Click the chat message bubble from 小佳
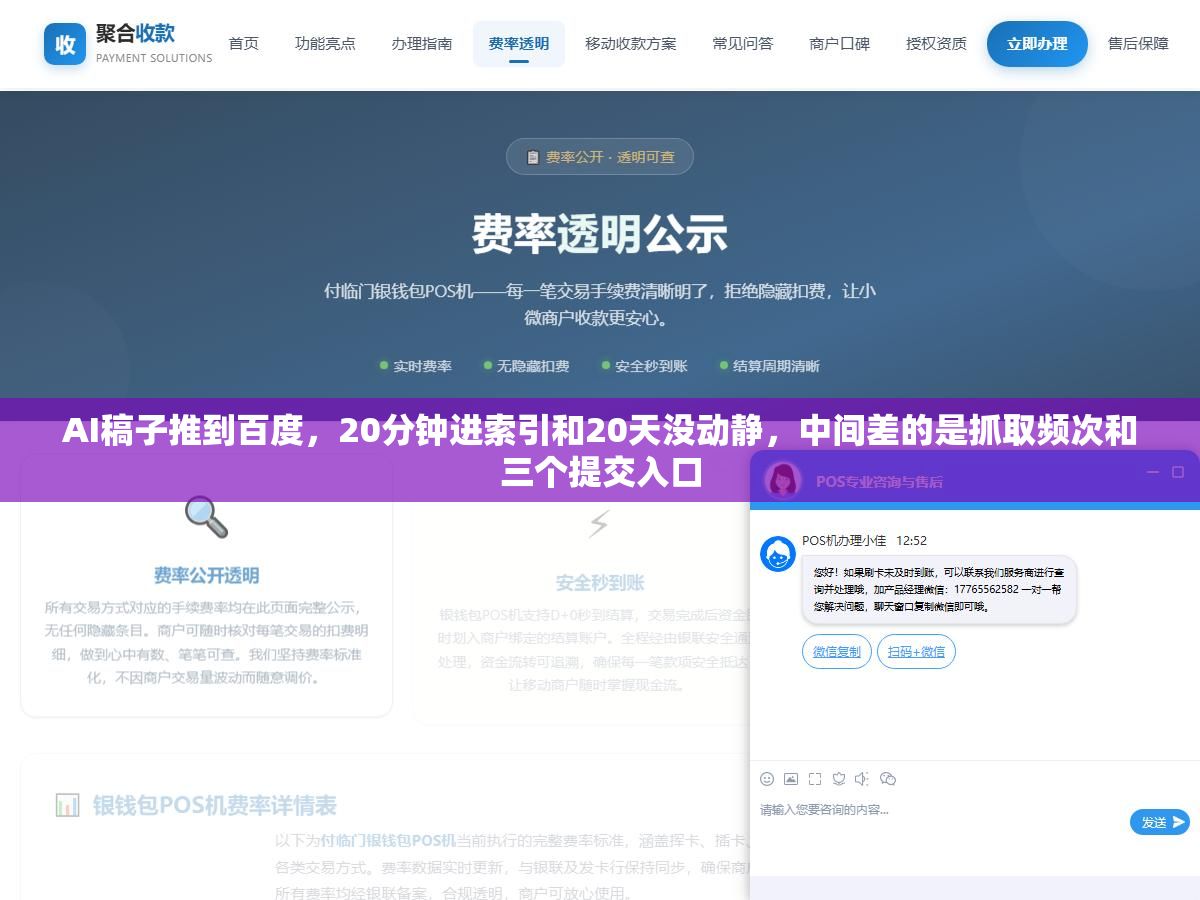This screenshot has width=1200, height=900. click(939, 589)
